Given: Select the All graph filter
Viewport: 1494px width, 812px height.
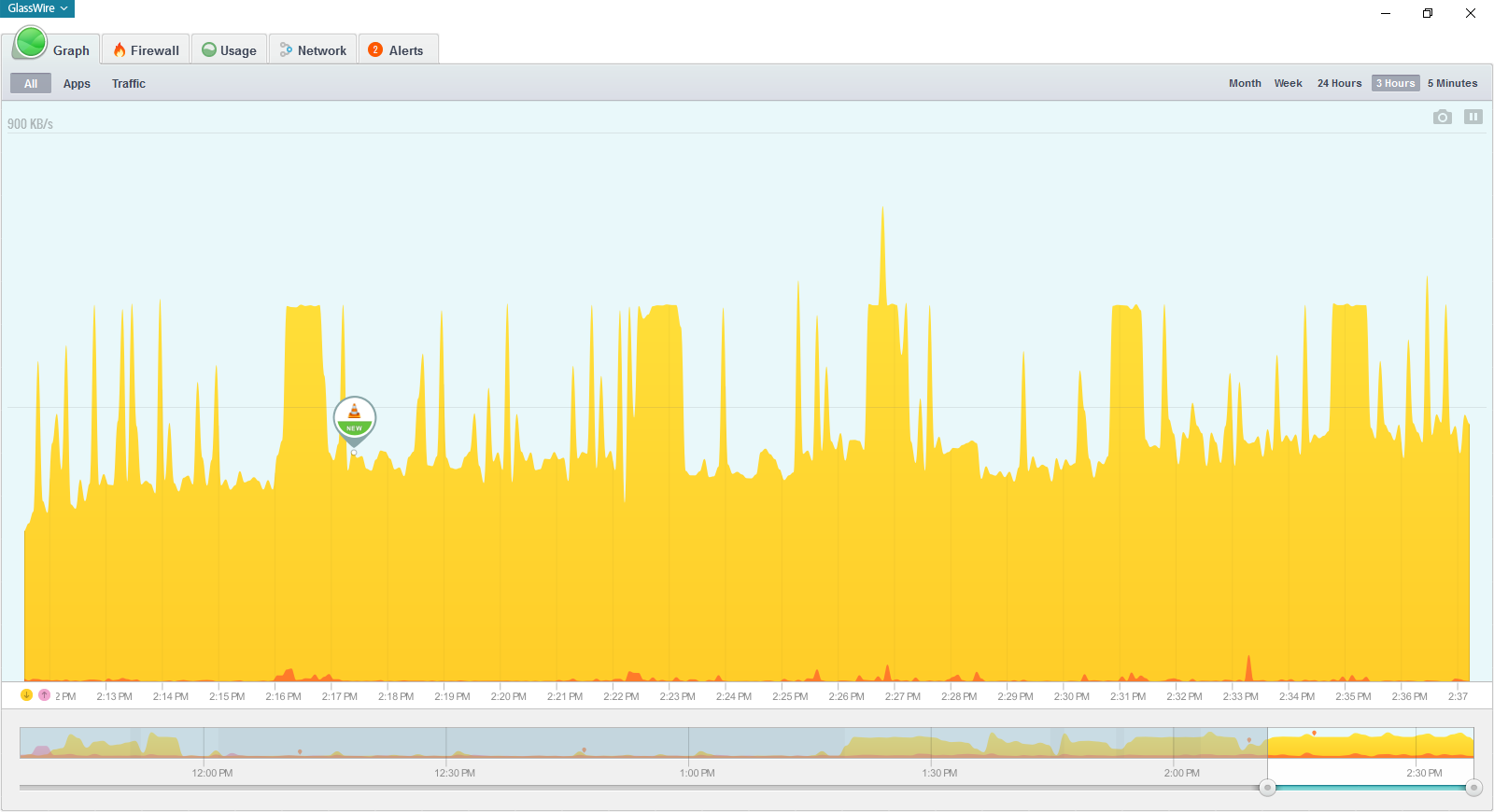Looking at the screenshot, I should [x=31, y=84].
